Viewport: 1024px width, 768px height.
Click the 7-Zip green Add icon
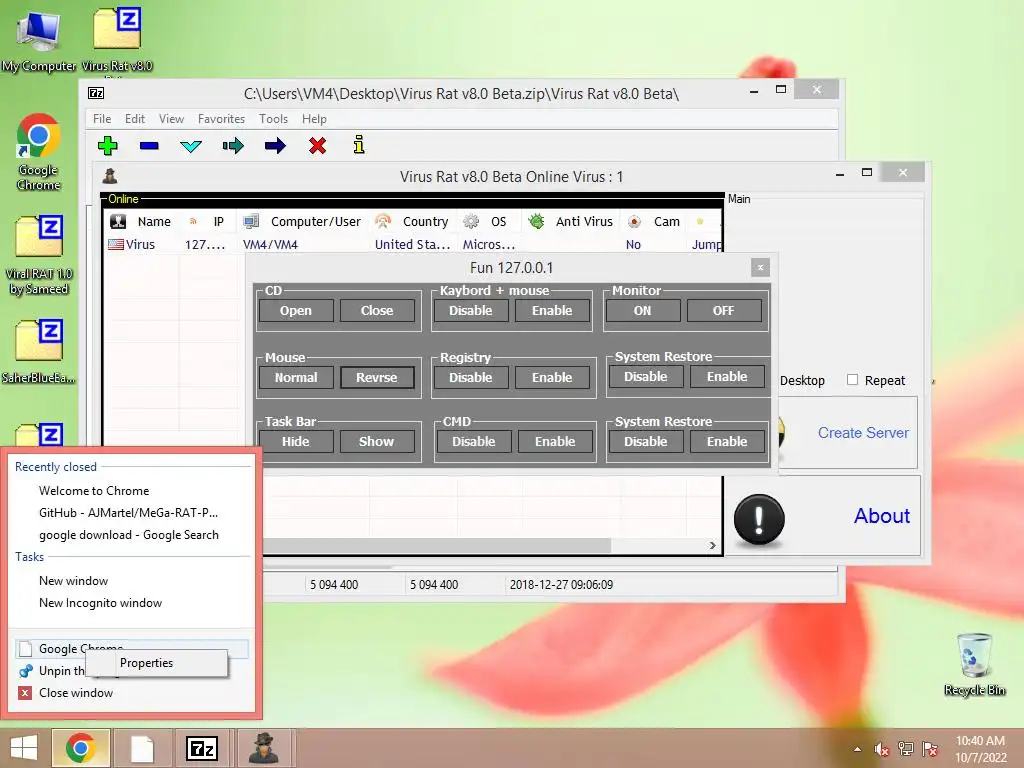108,145
